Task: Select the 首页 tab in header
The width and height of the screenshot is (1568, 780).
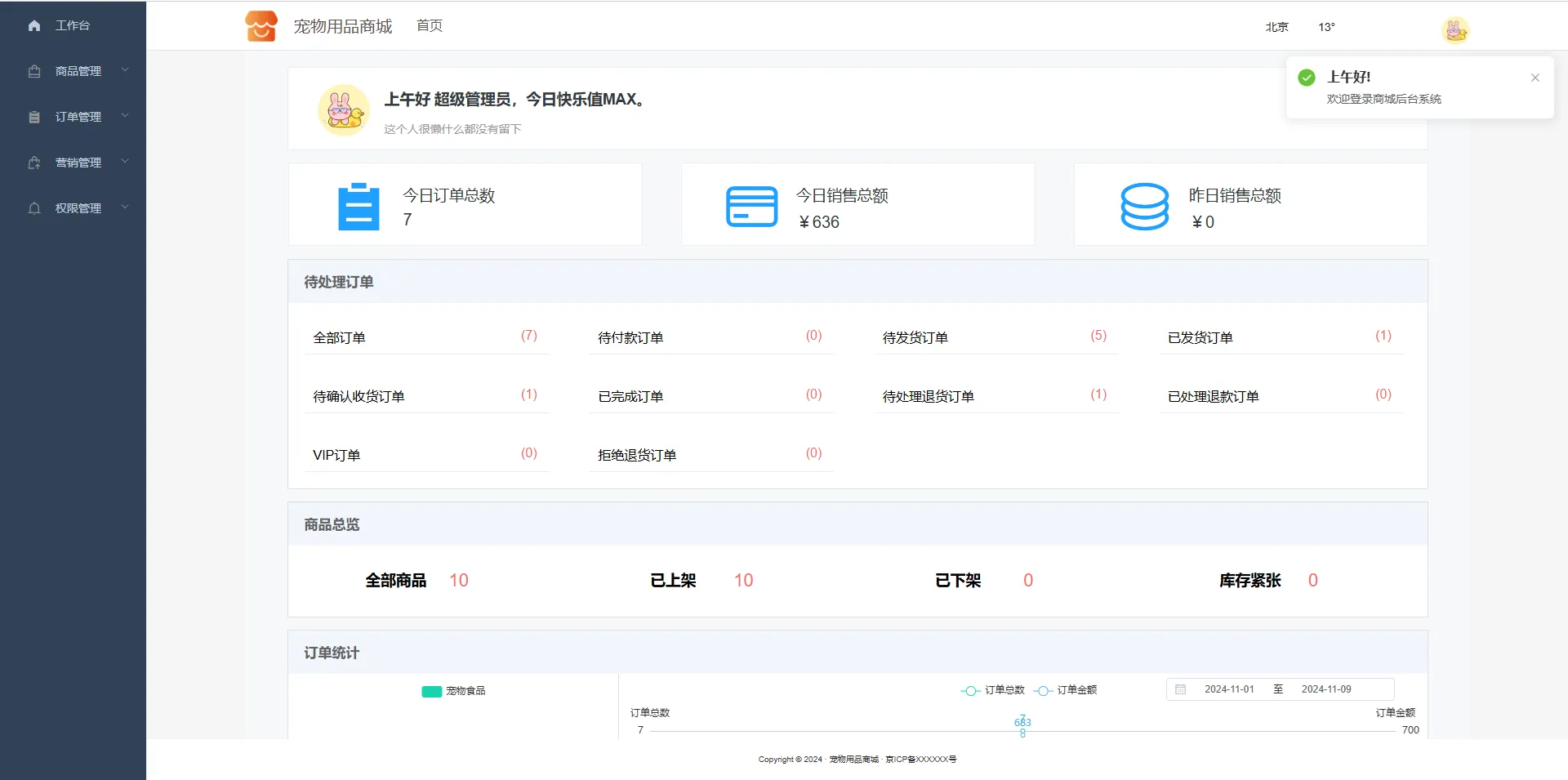Action: (430, 26)
